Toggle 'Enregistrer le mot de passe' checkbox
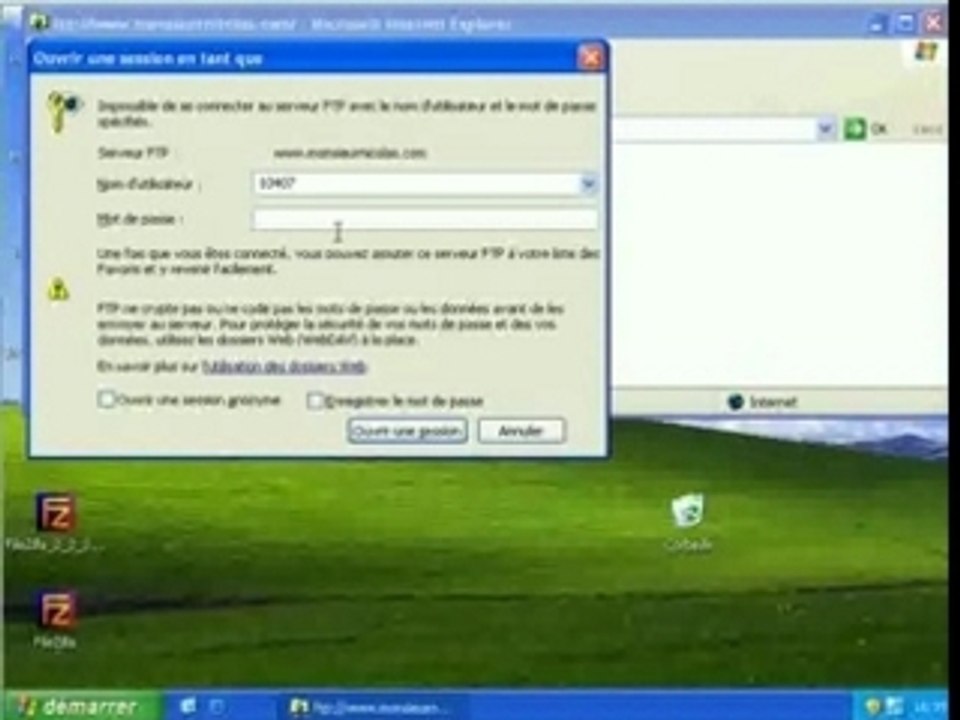 coord(315,401)
